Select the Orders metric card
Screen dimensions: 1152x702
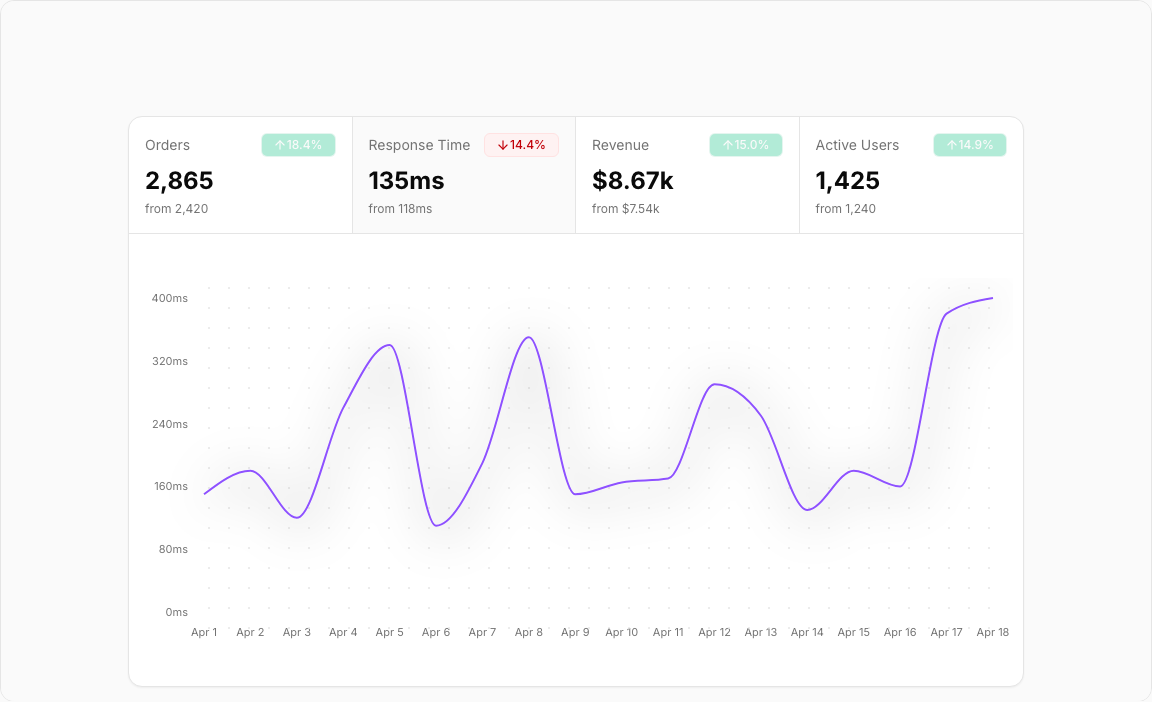(x=240, y=176)
